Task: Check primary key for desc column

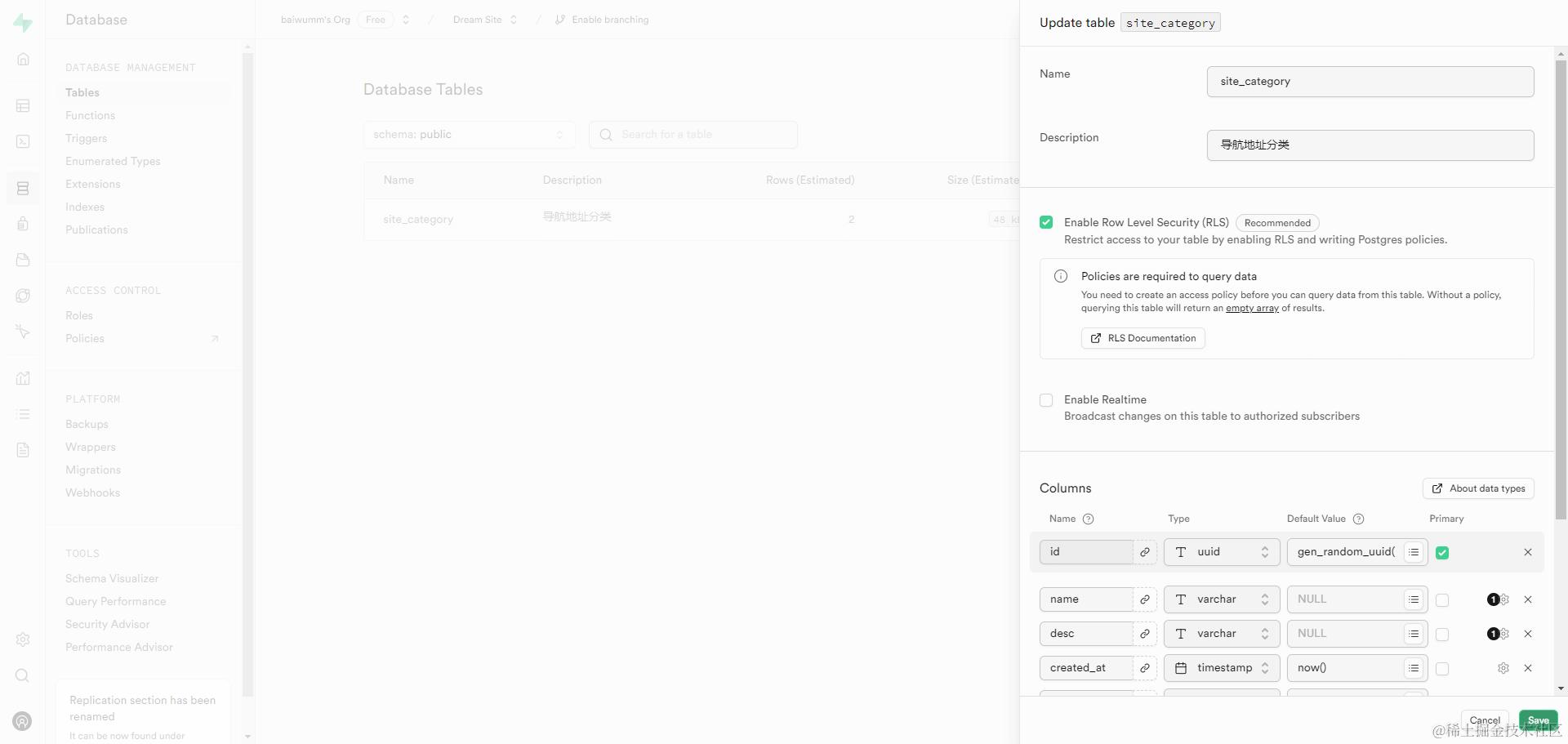Action: tap(1442, 635)
